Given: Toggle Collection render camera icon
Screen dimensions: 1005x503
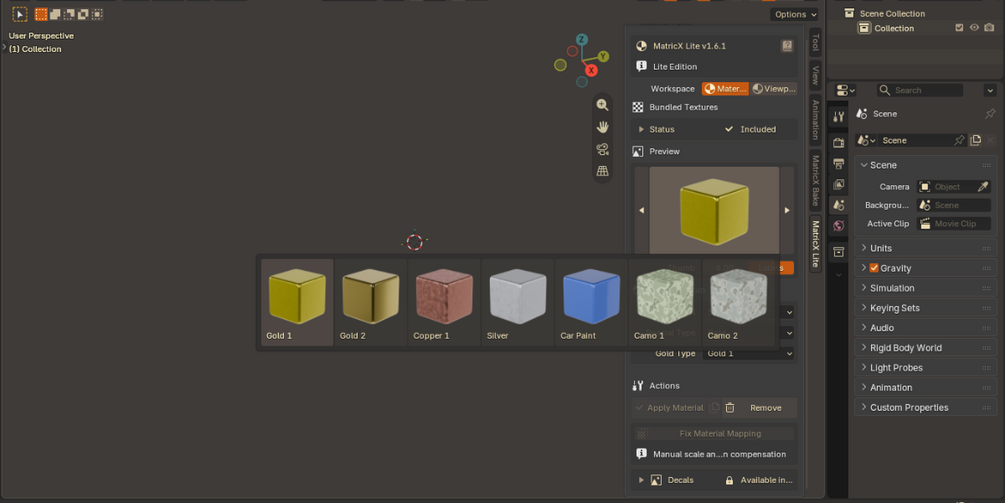Looking at the screenshot, I should pyautogui.click(x=989, y=28).
